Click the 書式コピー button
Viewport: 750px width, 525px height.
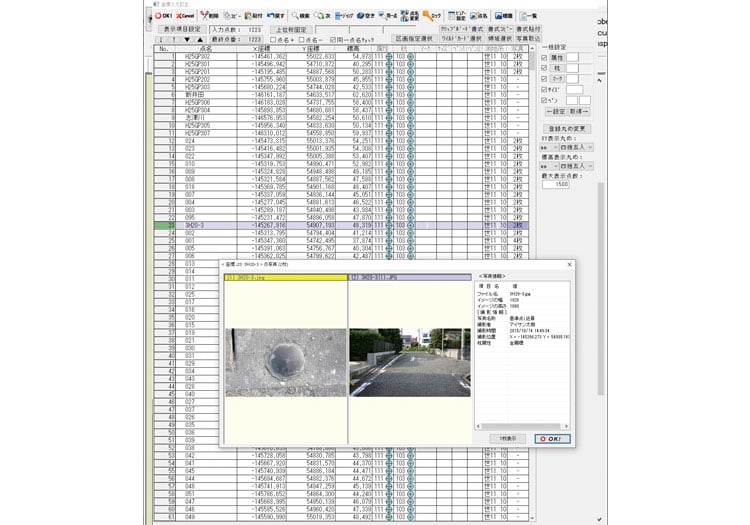[499, 30]
